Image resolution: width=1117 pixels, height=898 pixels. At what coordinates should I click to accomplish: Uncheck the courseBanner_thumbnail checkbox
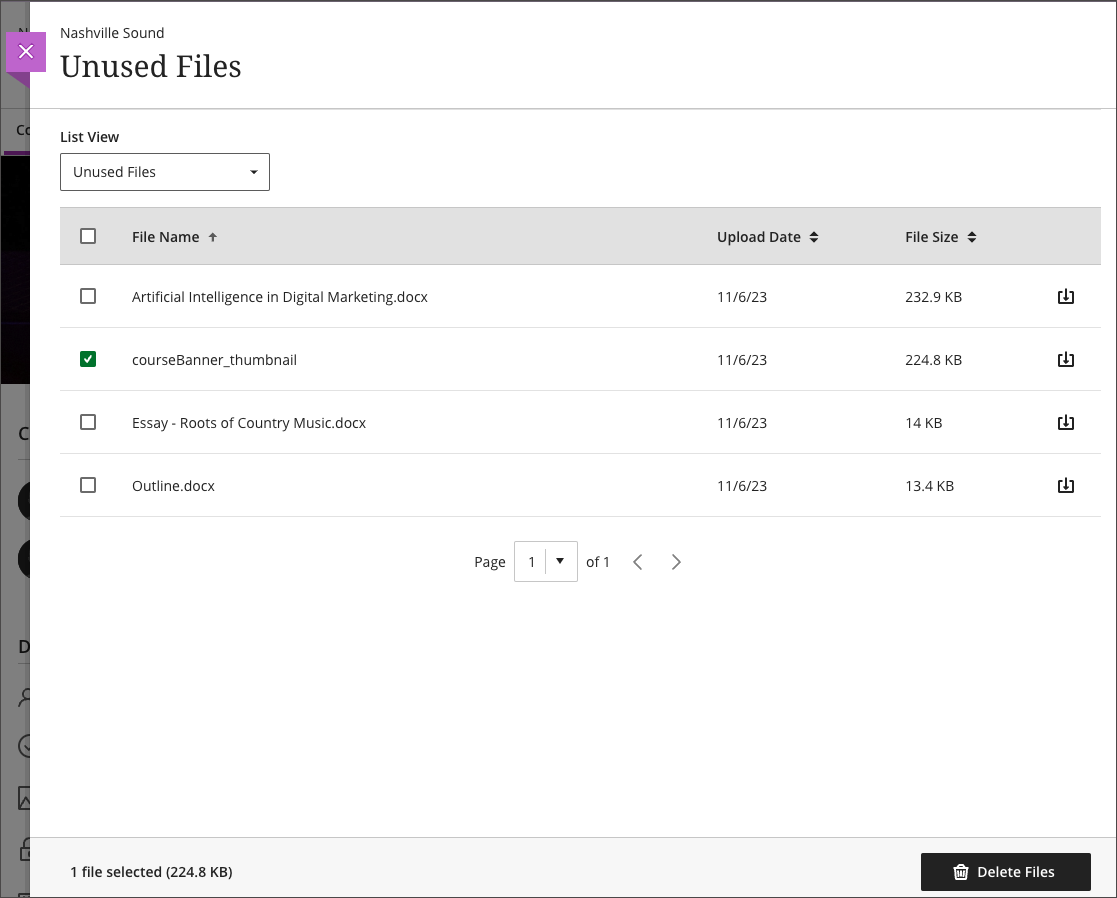pyautogui.click(x=88, y=359)
